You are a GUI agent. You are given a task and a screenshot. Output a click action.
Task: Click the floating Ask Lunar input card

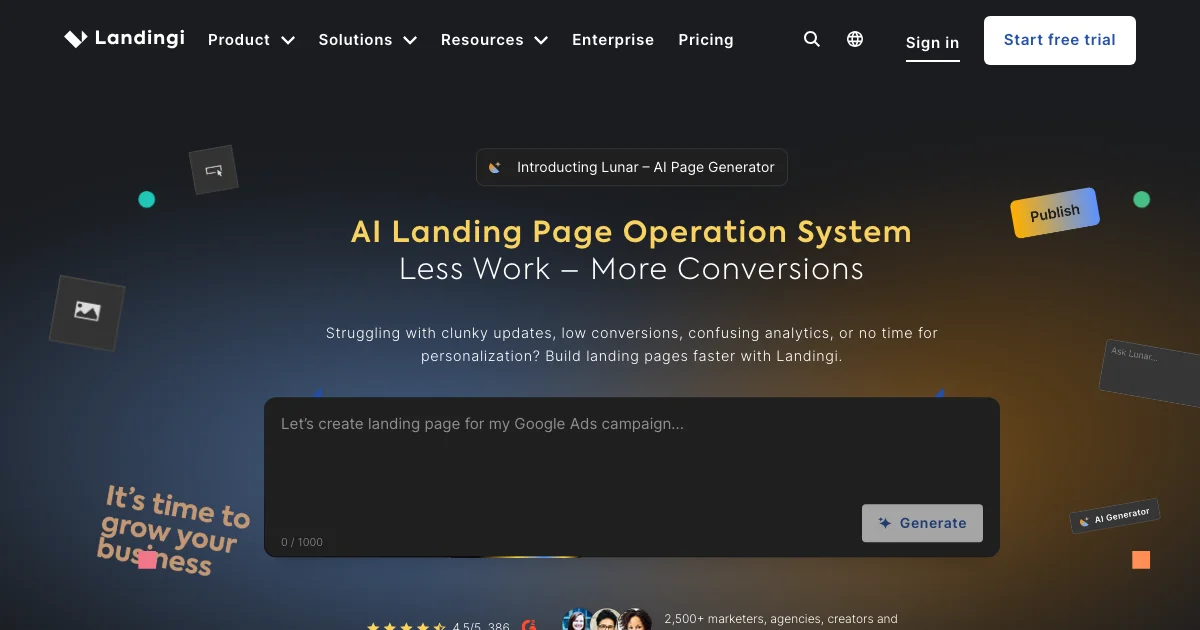click(1152, 372)
